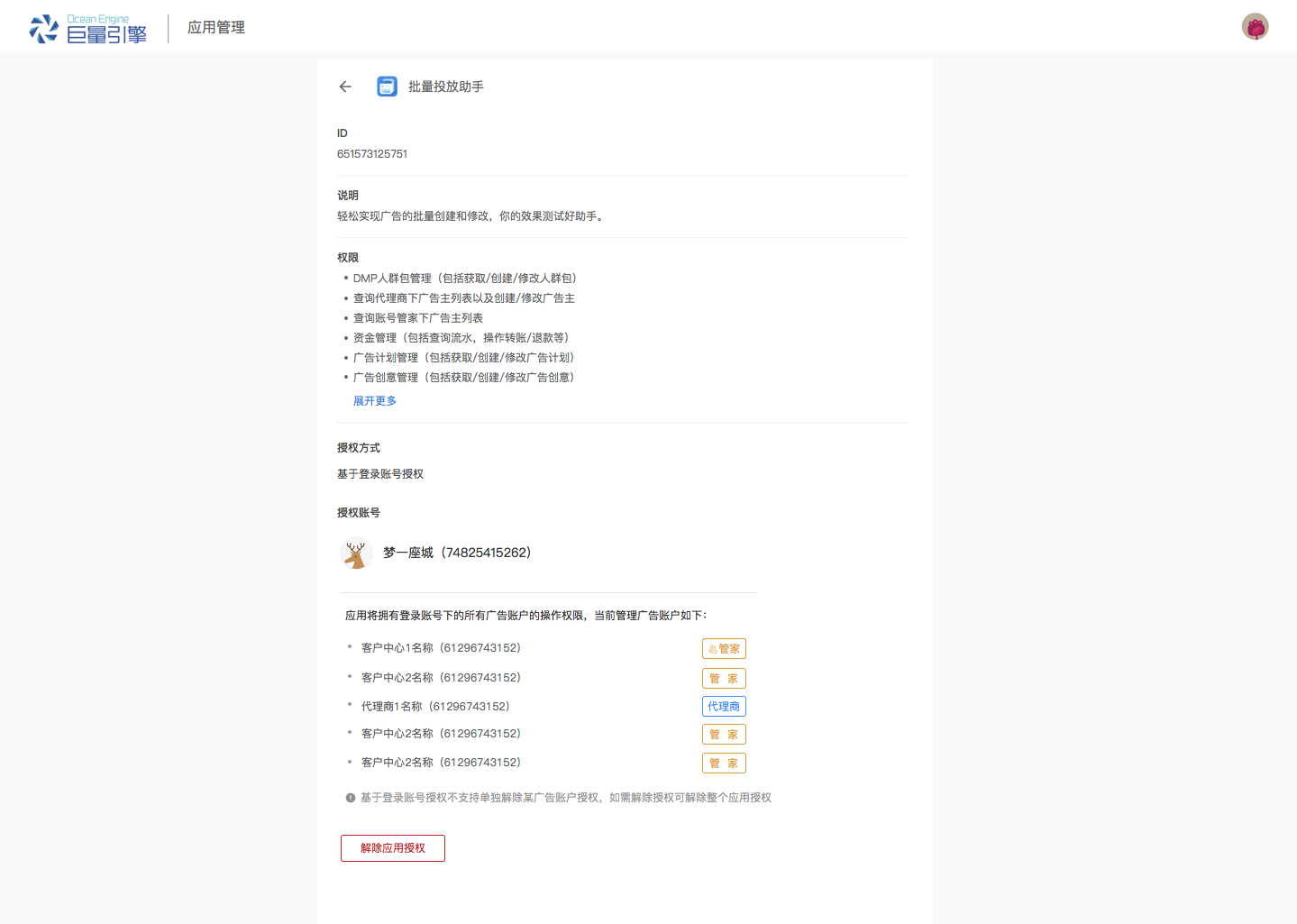The width and height of the screenshot is (1297, 924).
Task: Click the blue 代理商 tag
Action: pos(724,707)
